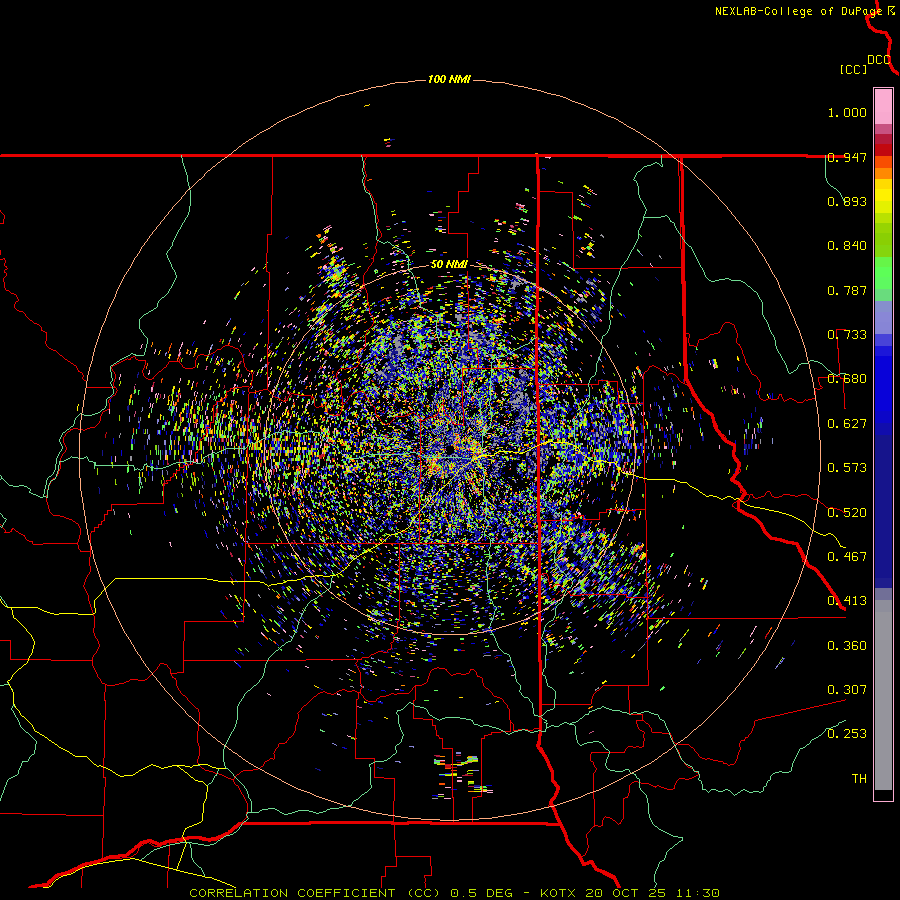Click the 0.467 scale value
Screen dimensions: 900x900
pos(847,557)
